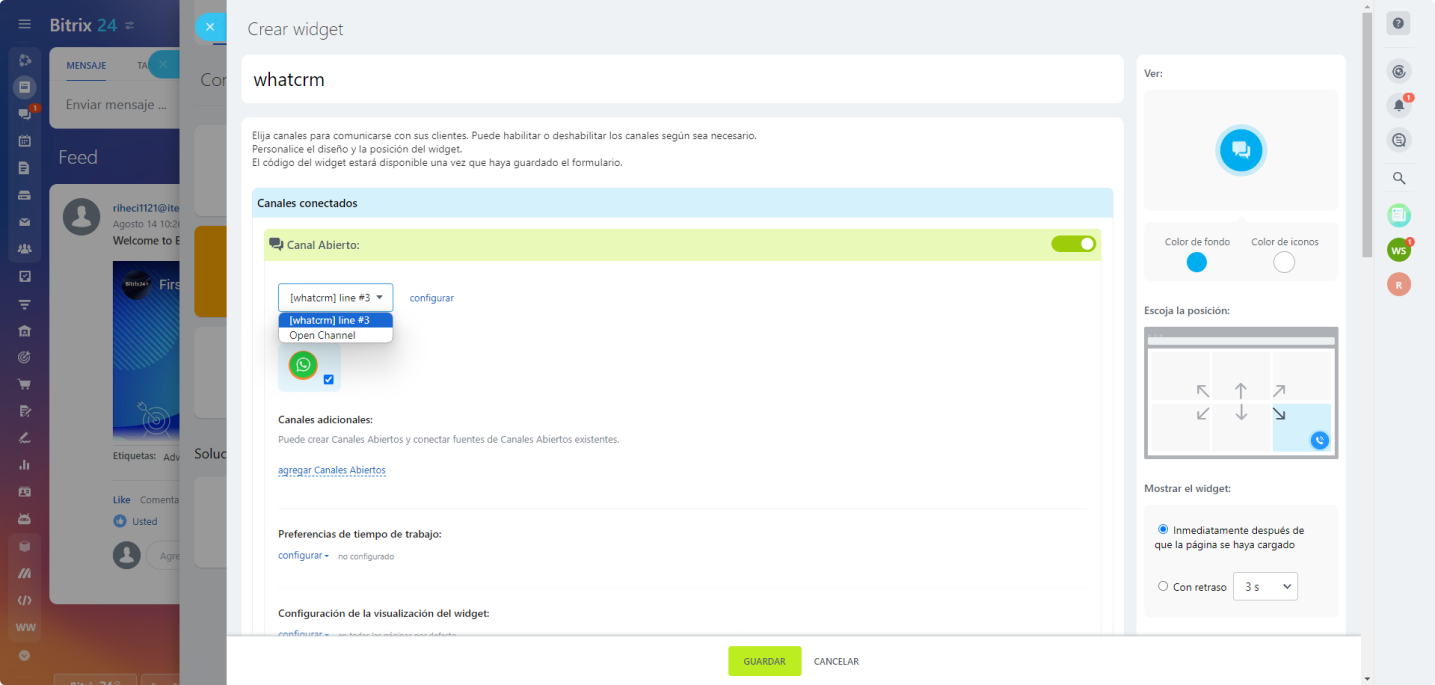
Task: Uncheck the WhatsApp channel checkbox
Action: point(329,380)
